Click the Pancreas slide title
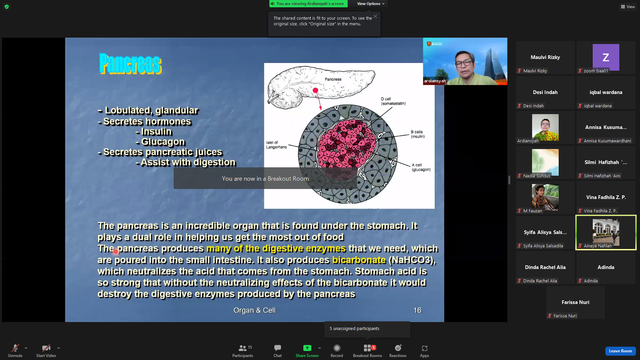Screen dimensions: 640x360 pyautogui.click(x=131, y=64)
